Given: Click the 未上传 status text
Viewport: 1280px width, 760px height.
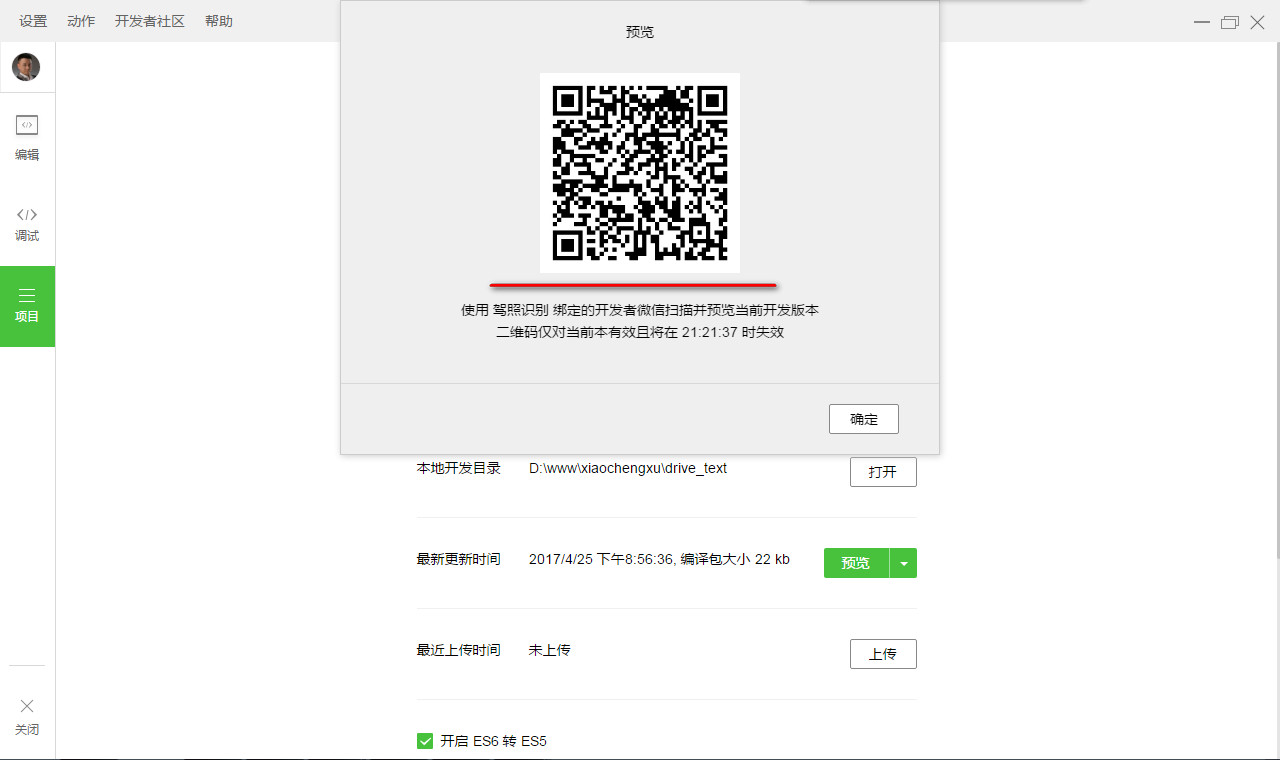Looking at the screenshot, I should [x=549, y=650].
